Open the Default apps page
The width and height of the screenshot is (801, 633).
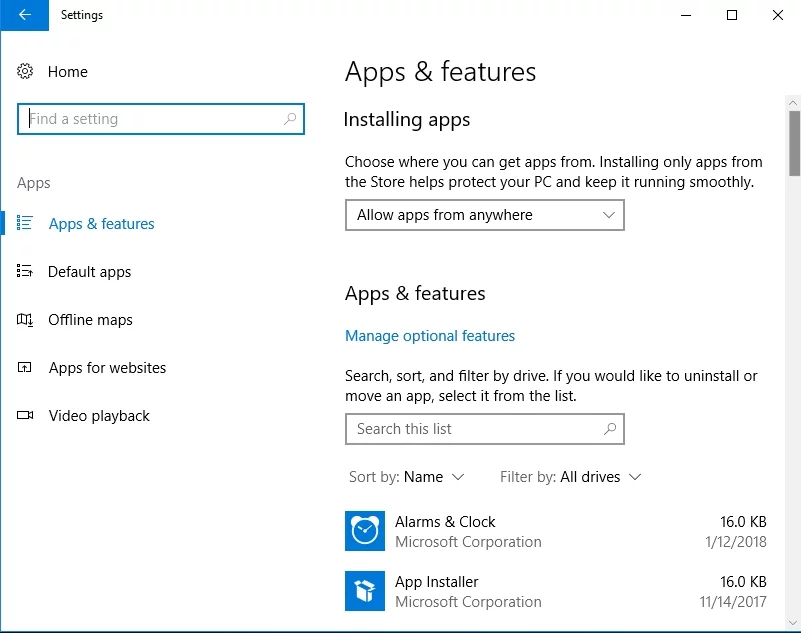pyautogui.click(x=90, y=272)
